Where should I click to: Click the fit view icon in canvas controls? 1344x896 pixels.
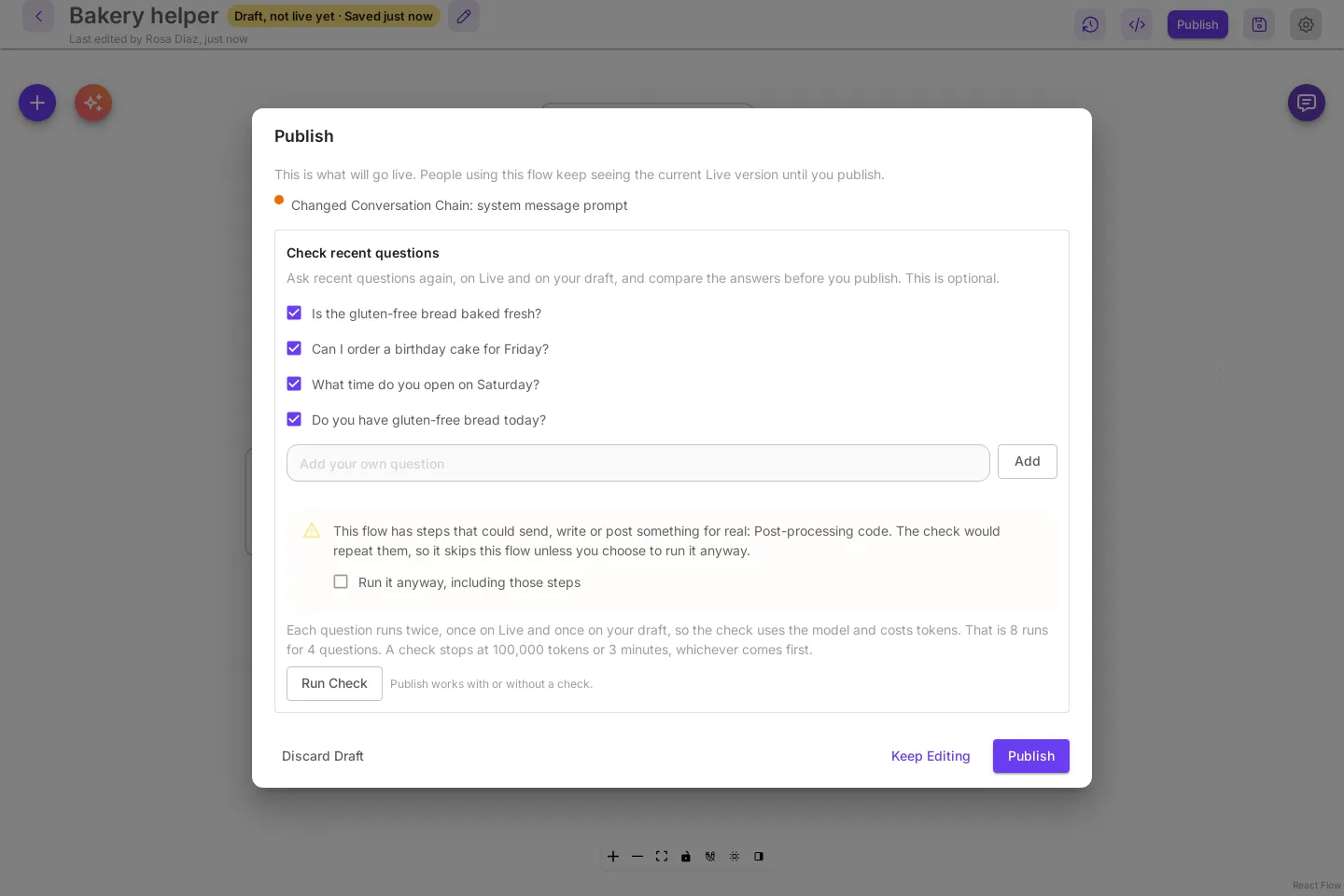[662, 856]
